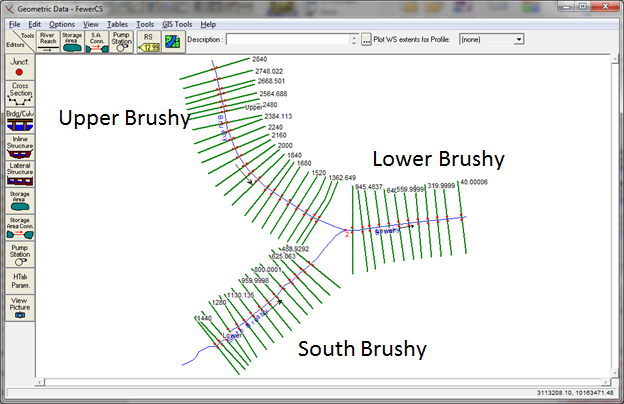Pick the Pump Station tool in top toolbar
Screen dimensions: 624x404
click(x=121, y=40)
